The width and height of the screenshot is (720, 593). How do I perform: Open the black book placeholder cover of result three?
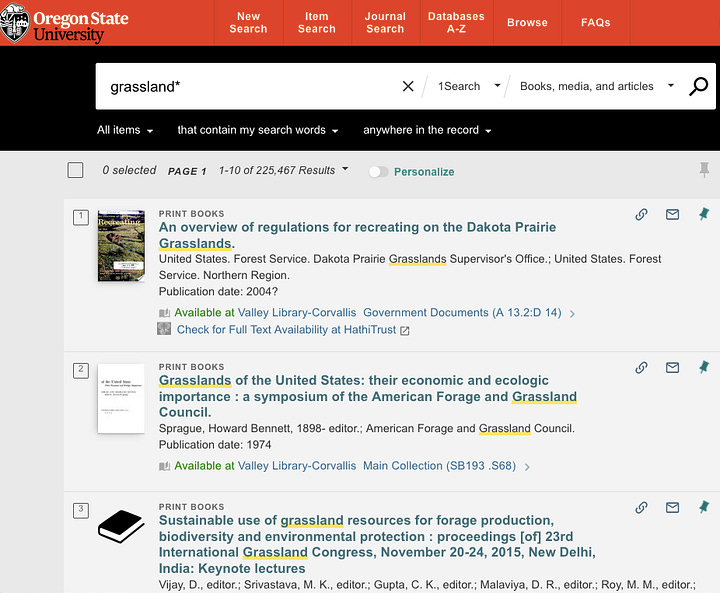121,526
